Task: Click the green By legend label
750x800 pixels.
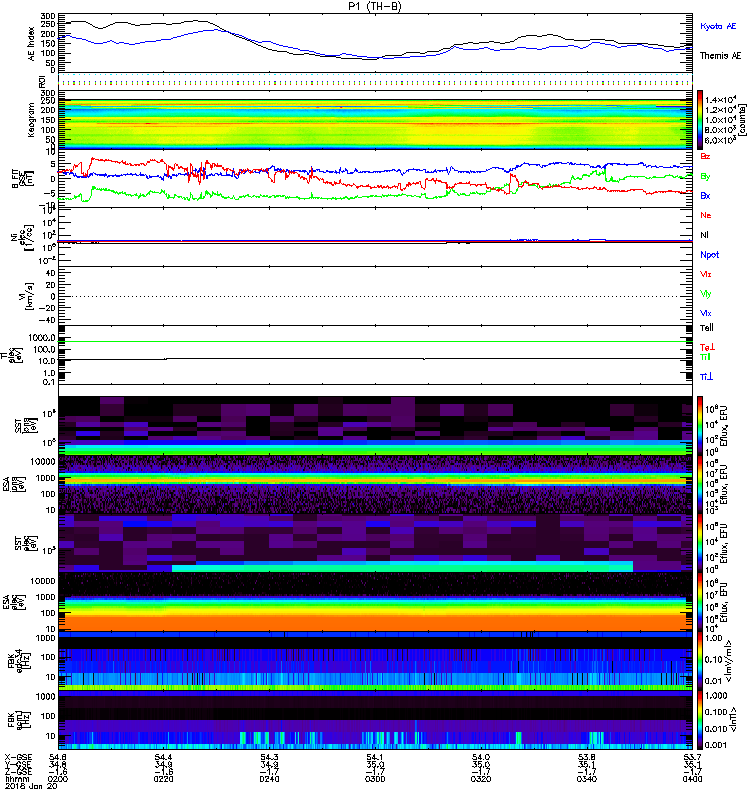Action: pos(705,176)
